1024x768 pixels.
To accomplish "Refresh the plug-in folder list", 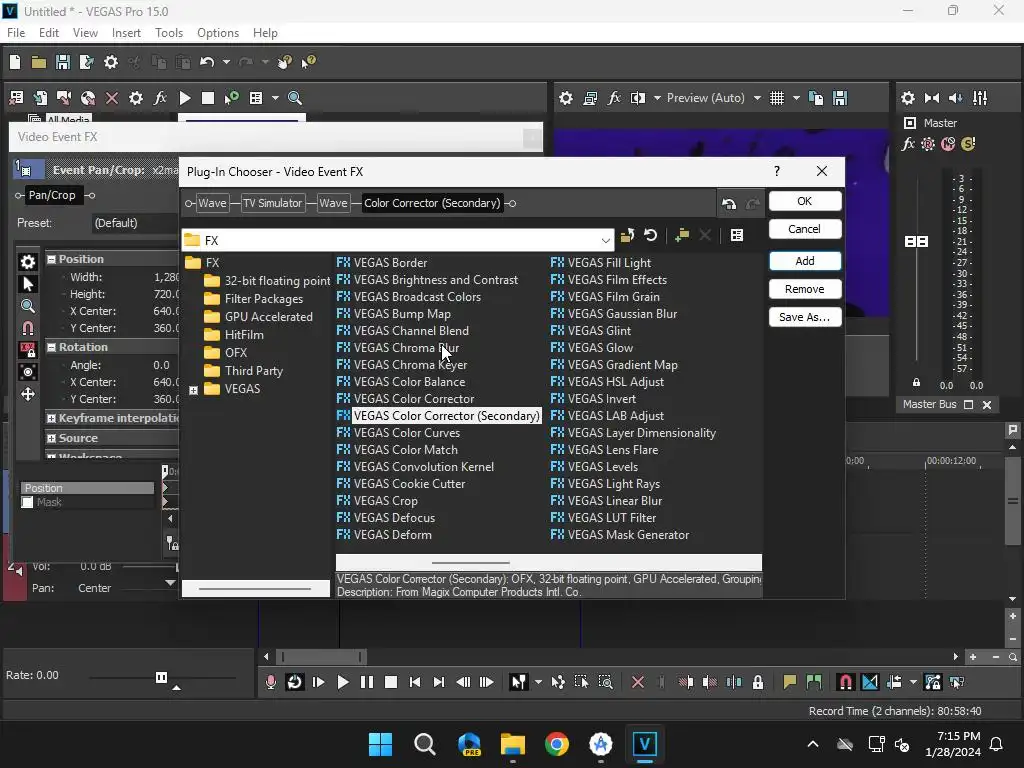I will point(650,235).
